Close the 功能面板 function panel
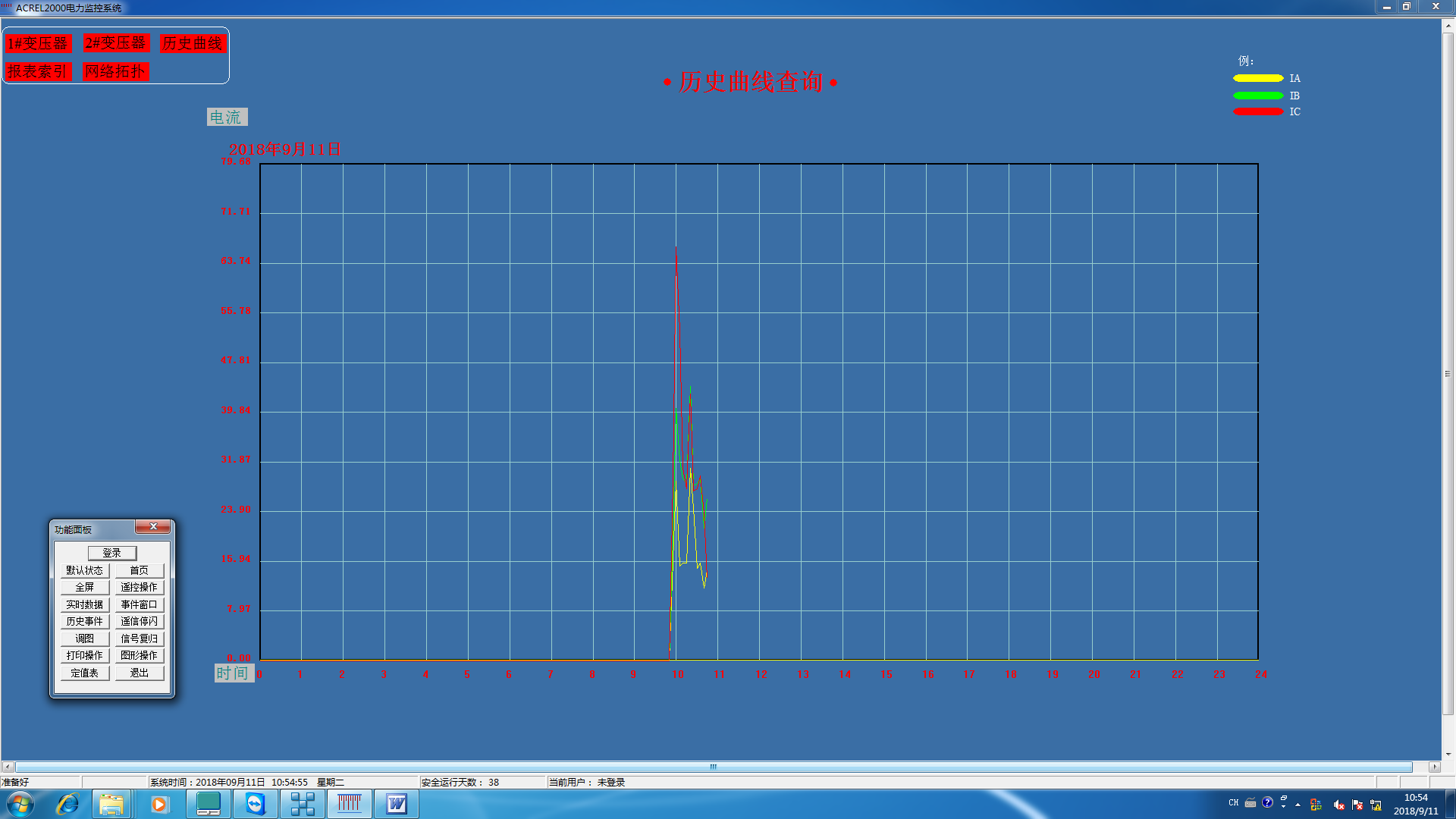The image size is (1456, 819). click(x=153, y=526)
